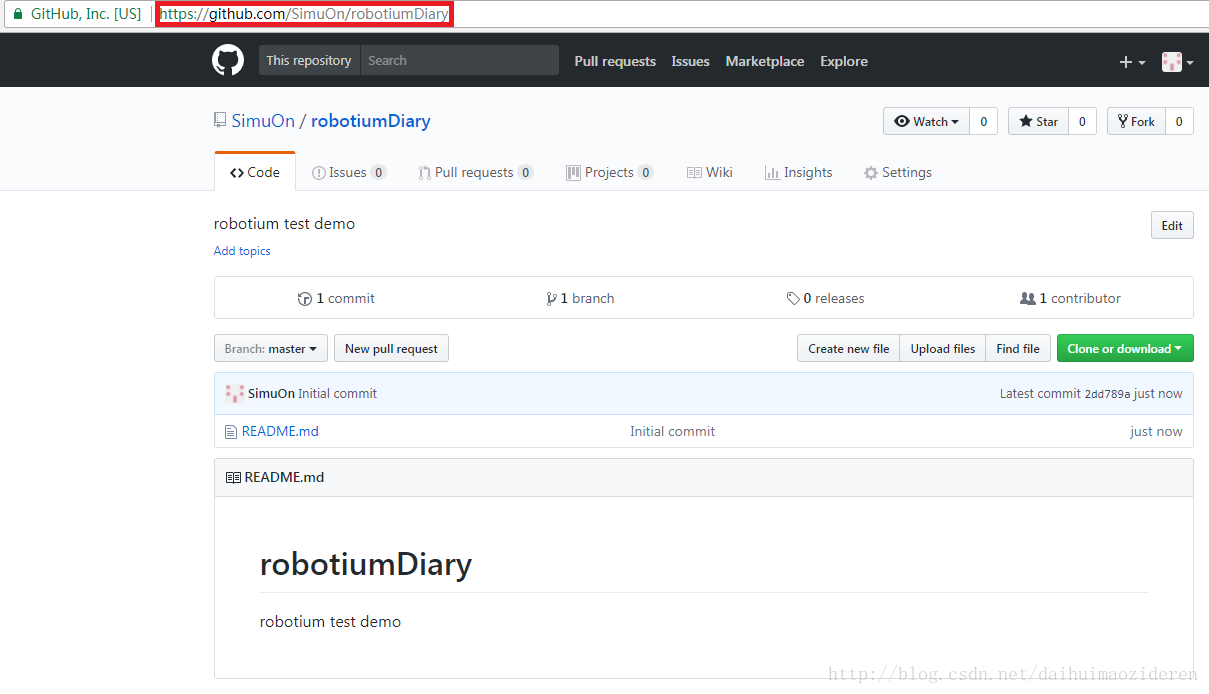
Task: Click the forks count 0
Action: pos(1179,122)
